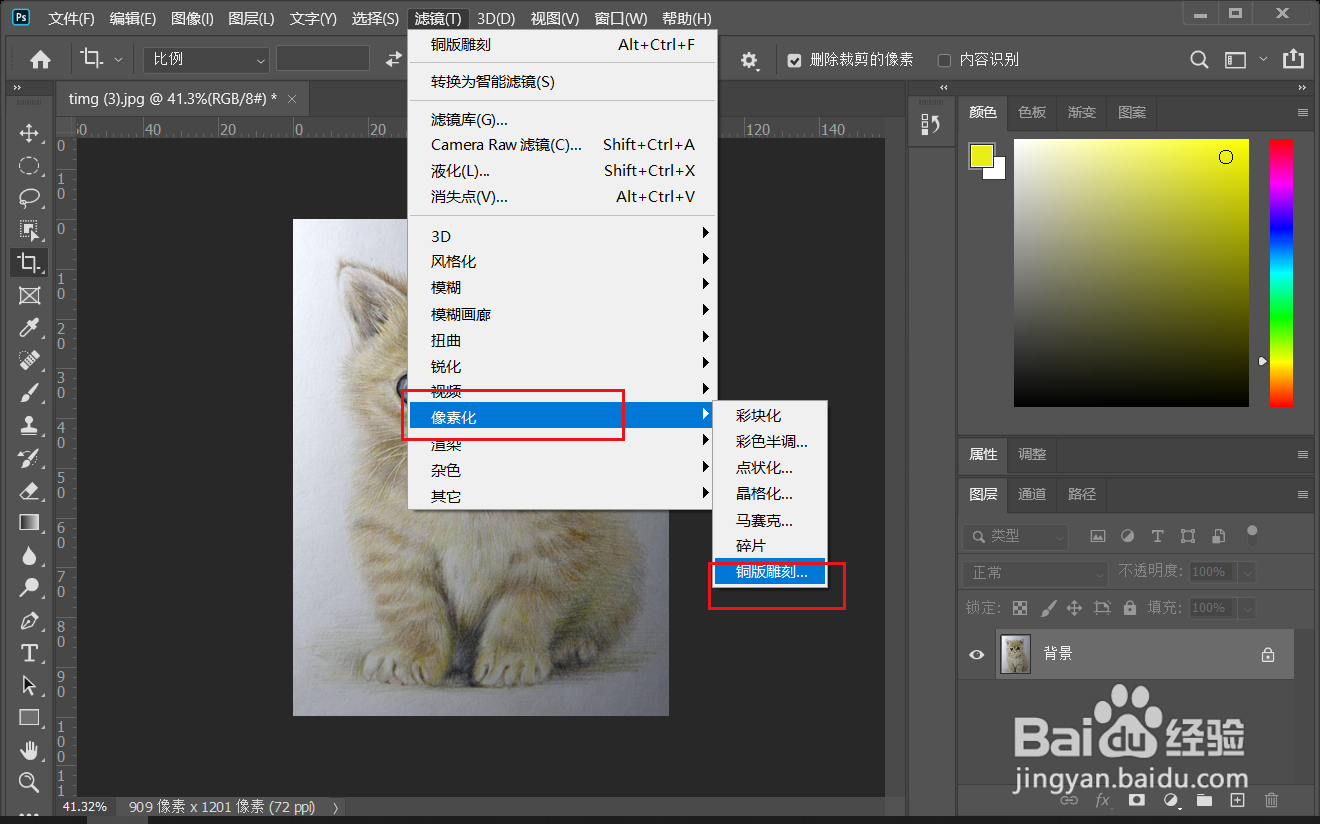This screenshot has height=824, width=1320.
Task: Select the Lasso tool
Action: (30, 198)
